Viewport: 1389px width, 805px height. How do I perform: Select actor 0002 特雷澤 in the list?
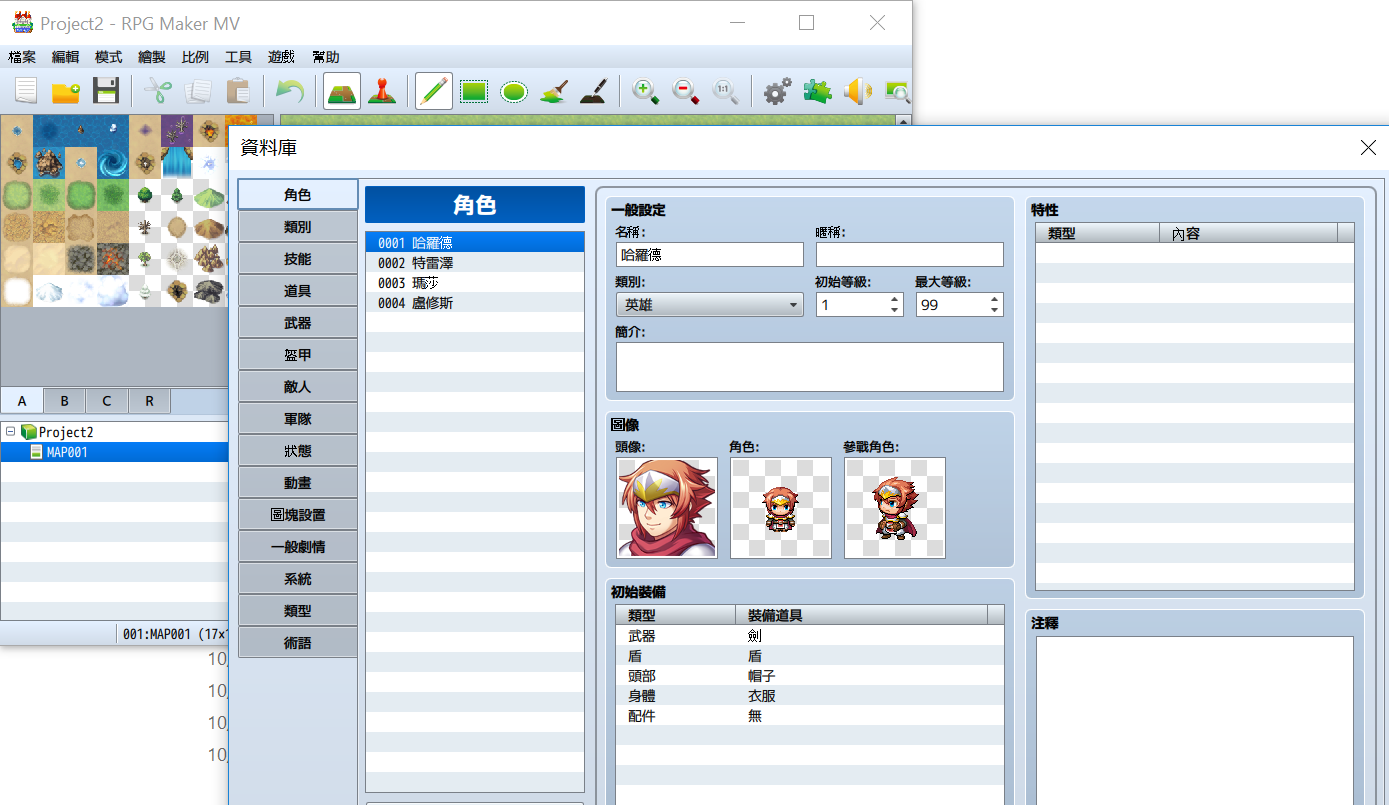pos(475,262)
